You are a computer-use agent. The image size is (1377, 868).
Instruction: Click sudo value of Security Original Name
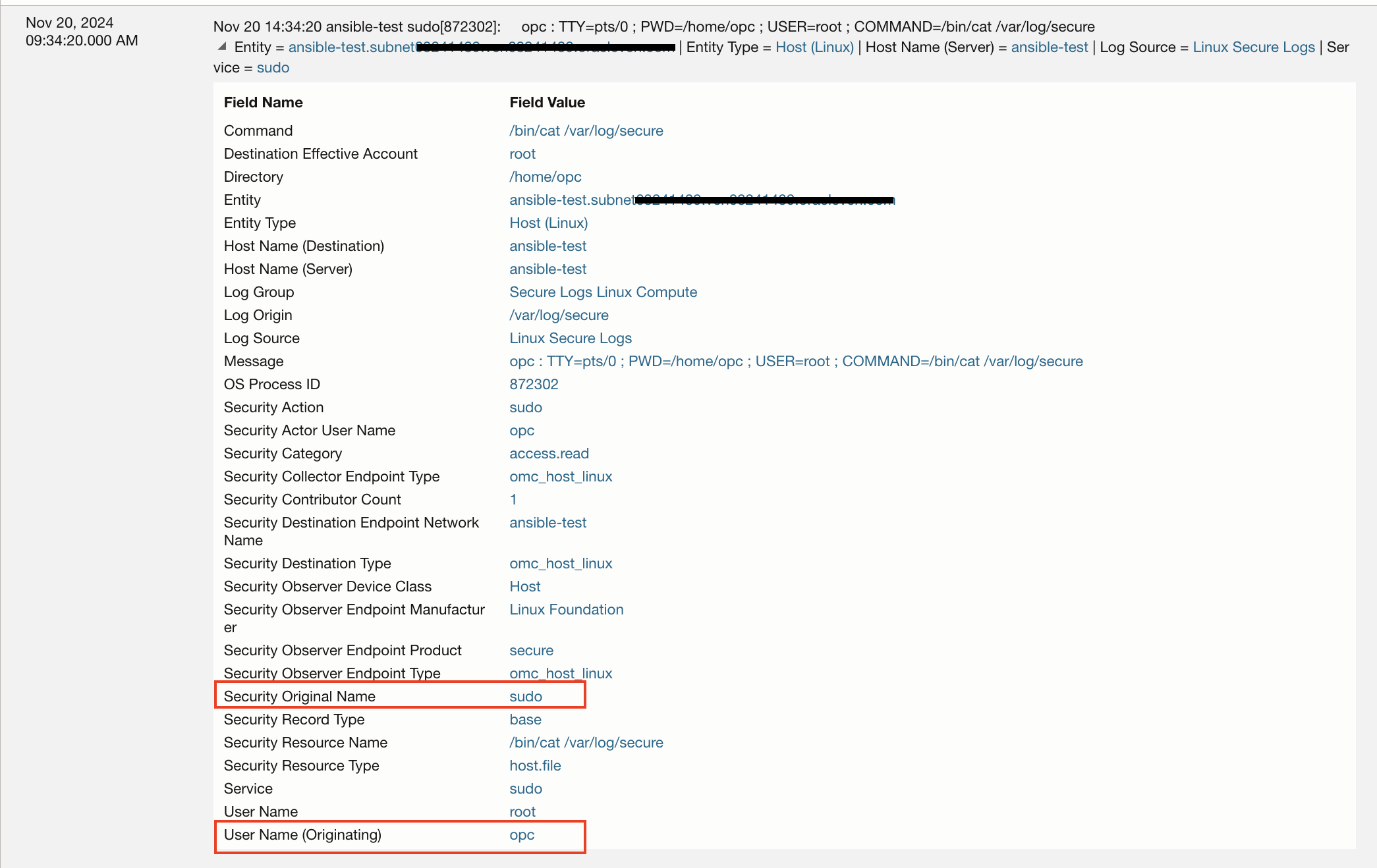(525, 696)
